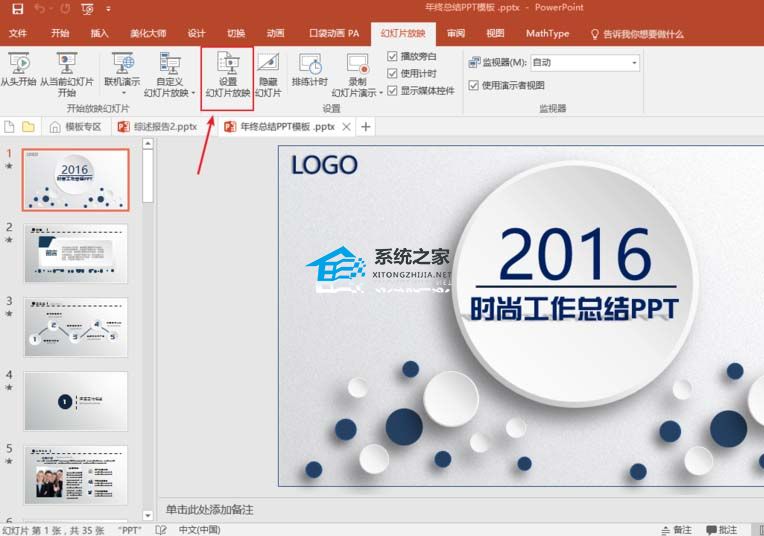The image size is (764, 536).
Task: Switch to the 综述报告2.pptx document tab
Action: pos(158,127)
